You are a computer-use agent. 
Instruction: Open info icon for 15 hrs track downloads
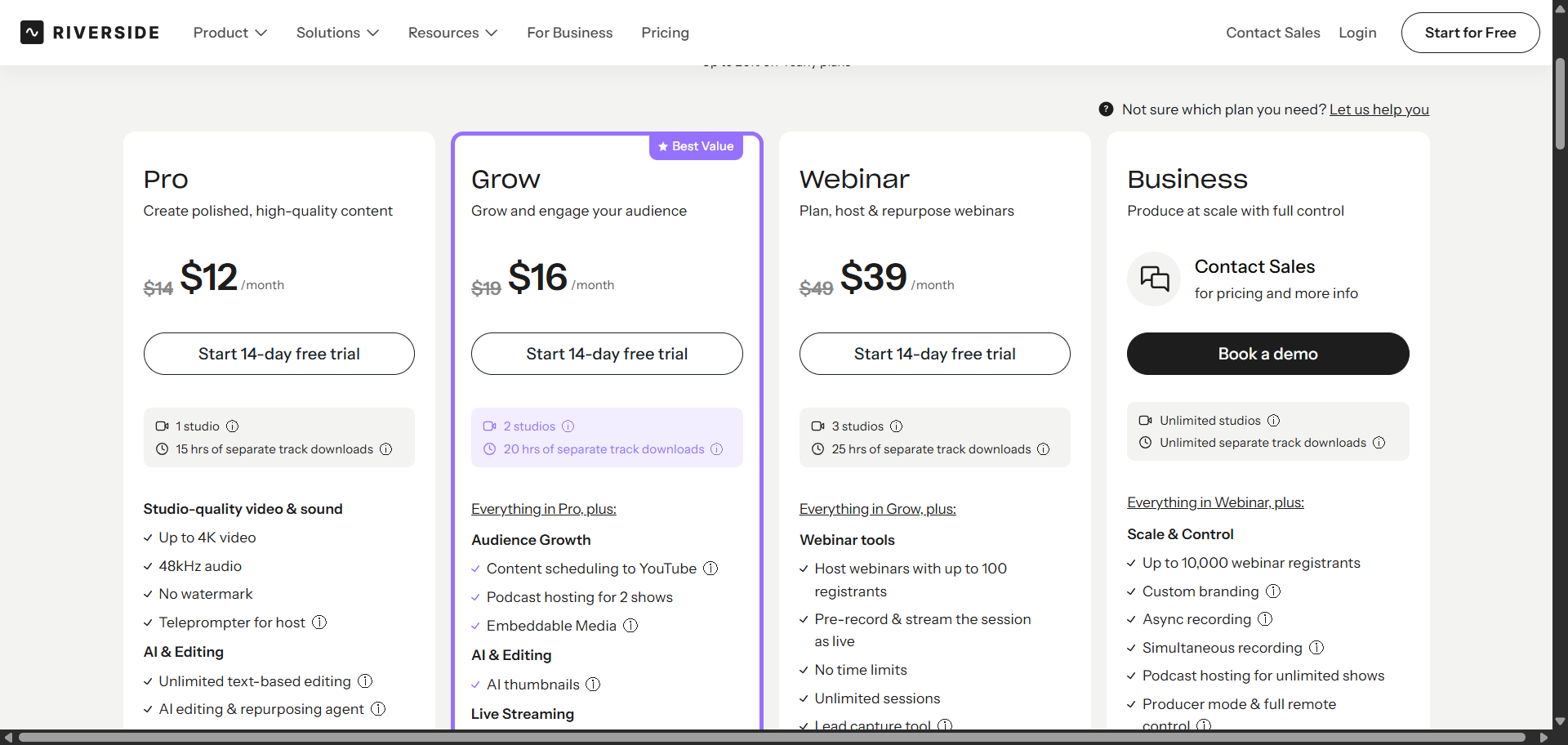[x=386, y=449]
